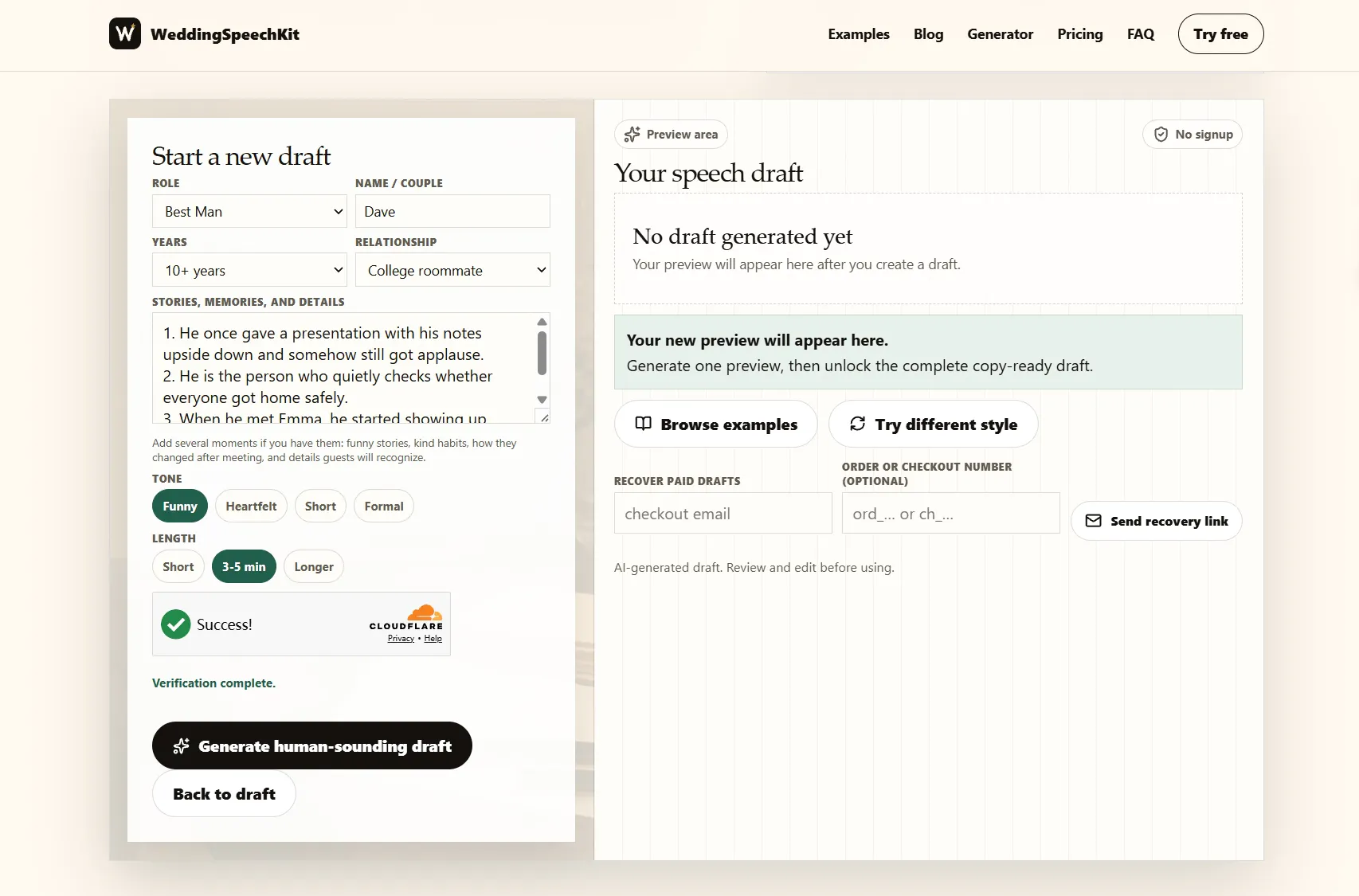Click the WeddingSpeechKit brand name

(x=225, y=34)
